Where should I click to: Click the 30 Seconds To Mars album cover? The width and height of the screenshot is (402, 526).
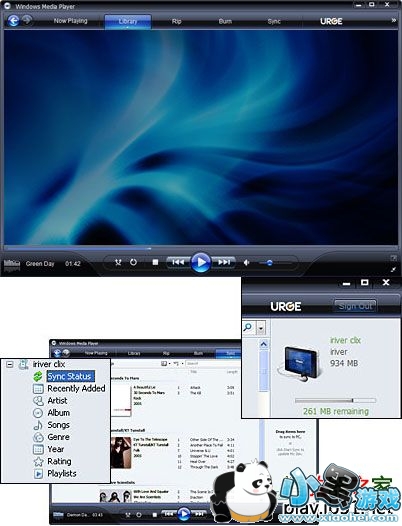point(121,401)
